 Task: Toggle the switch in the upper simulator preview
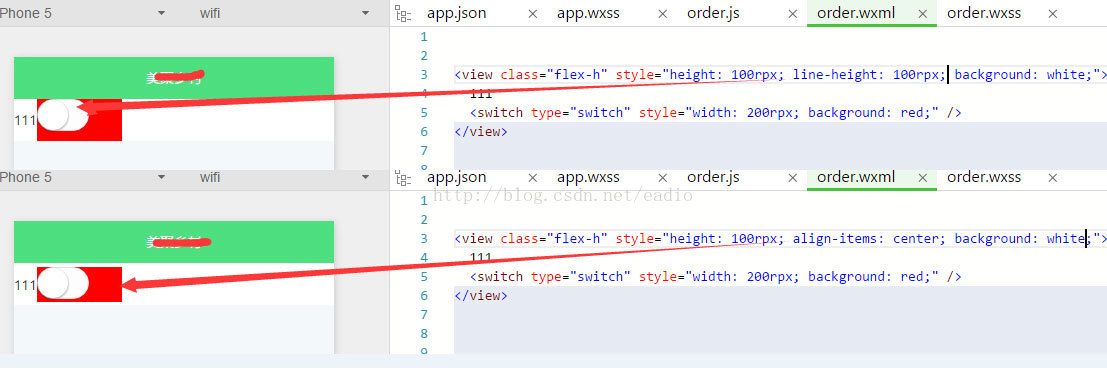[62, 116]
